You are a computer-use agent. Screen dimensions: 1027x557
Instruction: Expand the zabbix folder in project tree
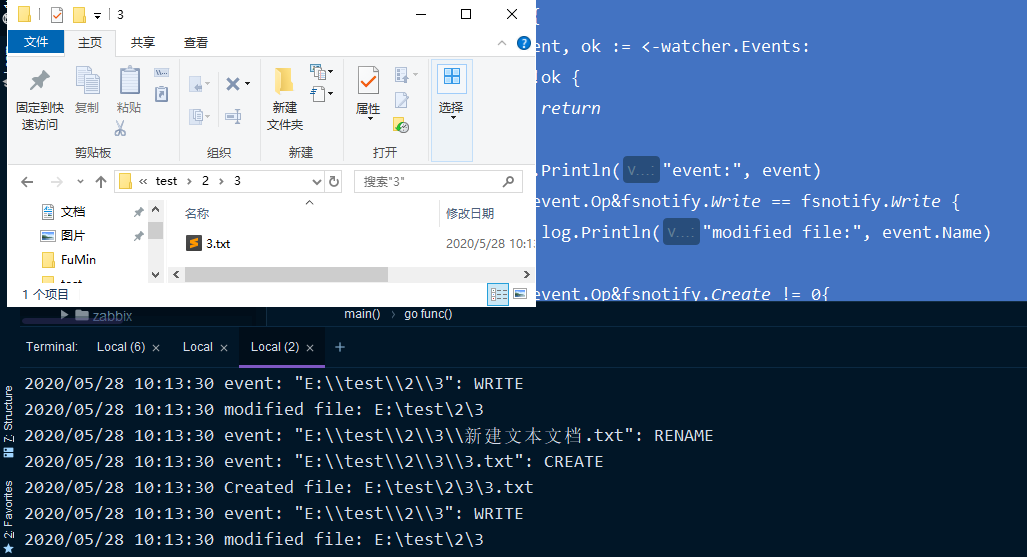64,315
